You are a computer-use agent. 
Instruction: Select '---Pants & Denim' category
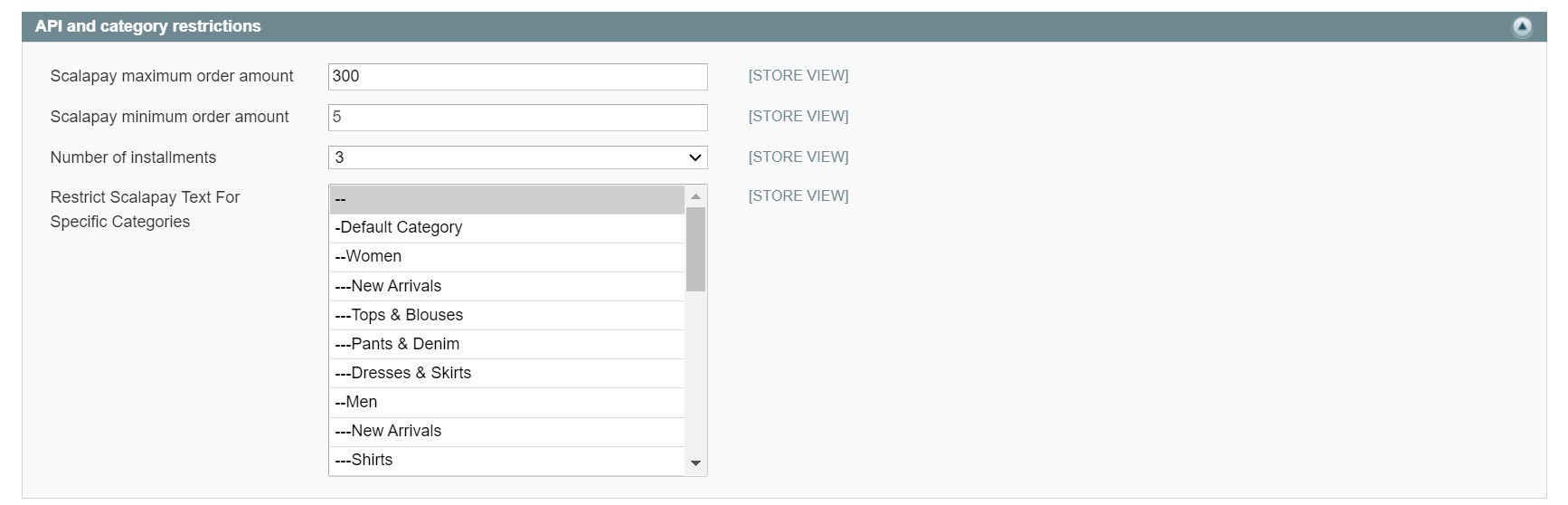click(507, 344)
